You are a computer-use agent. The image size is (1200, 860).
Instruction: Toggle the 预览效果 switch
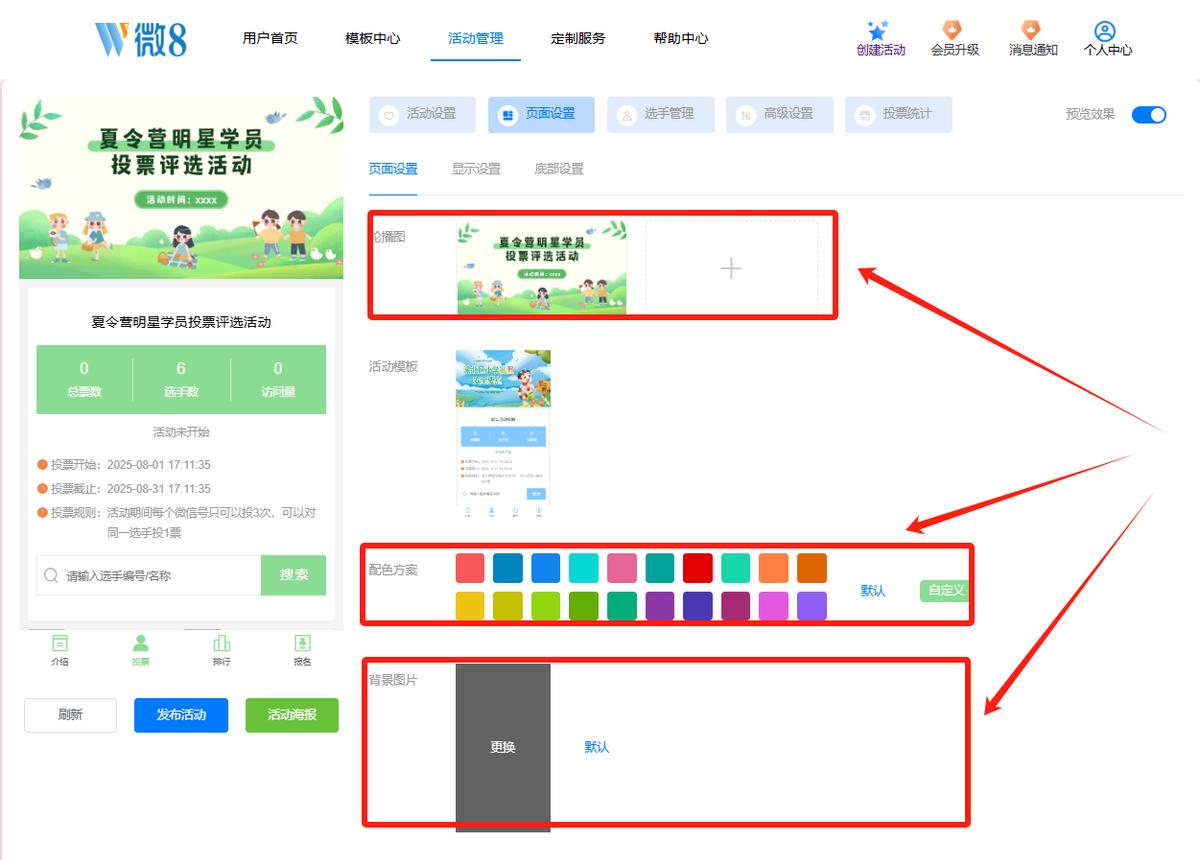[1149, 114]
